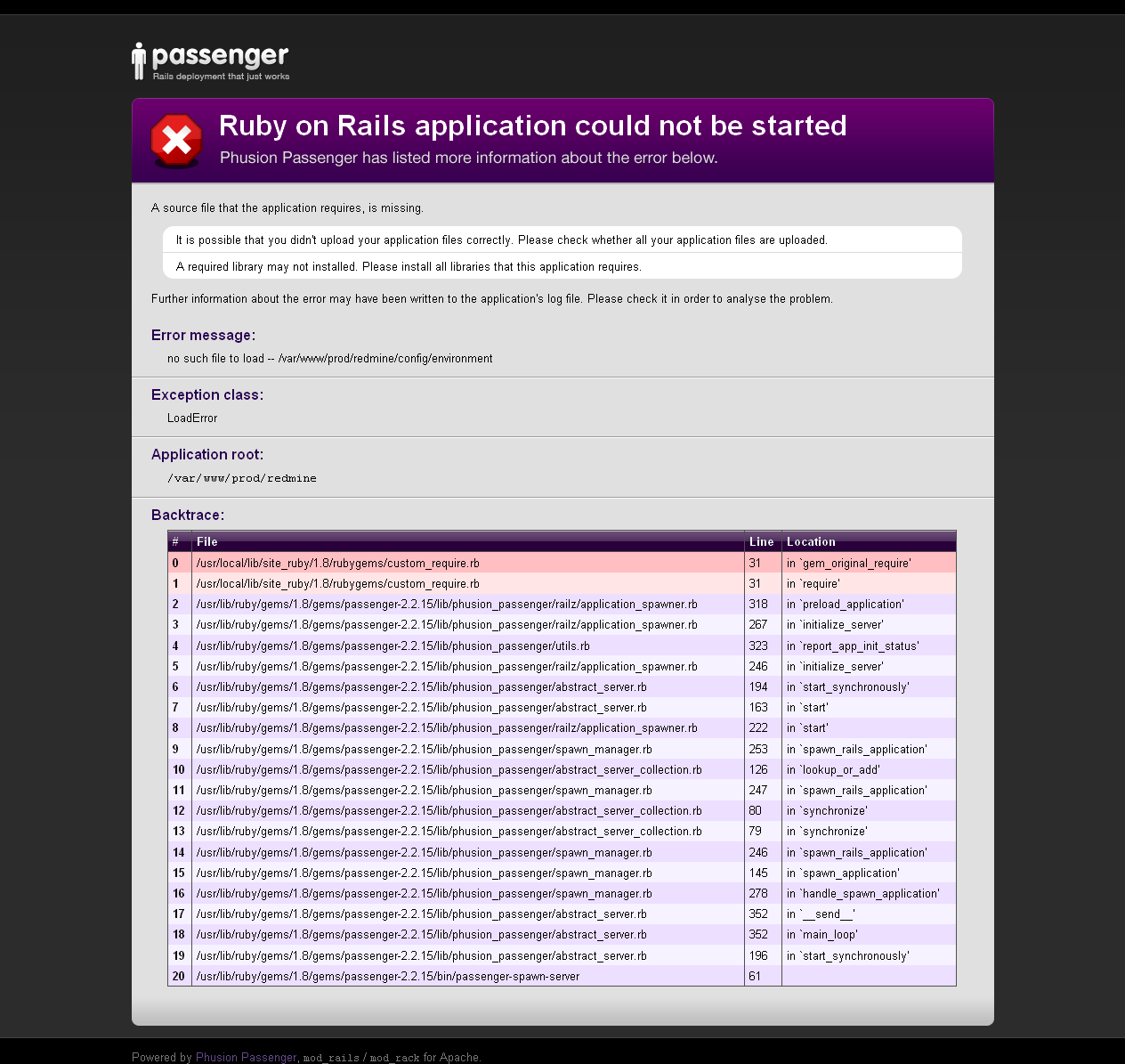Click the 'Exception class:' heading
Viewport: 1125px width, 1064px height.
(207, 394)
